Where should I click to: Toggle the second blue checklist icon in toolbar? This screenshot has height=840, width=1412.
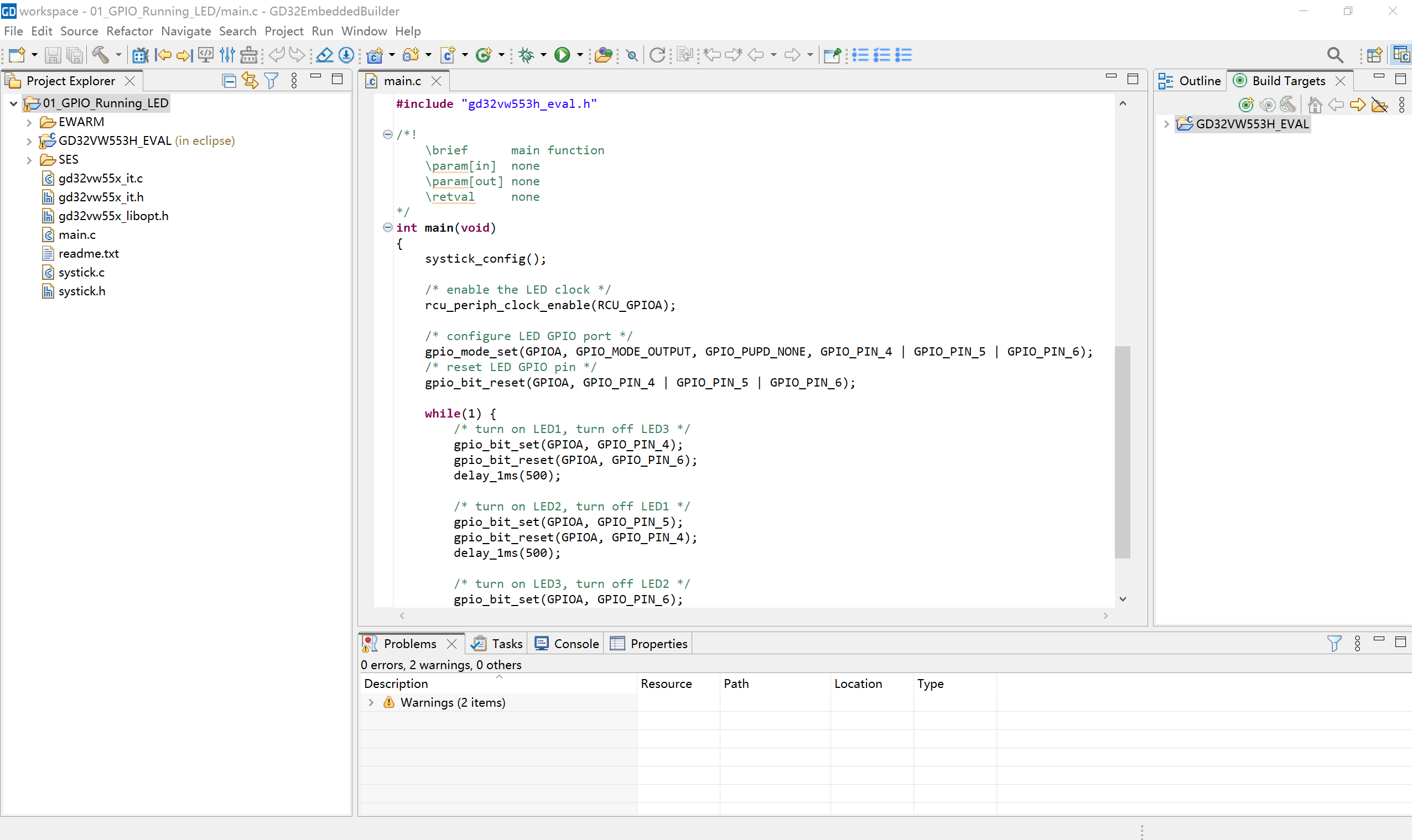coord(882,55)
